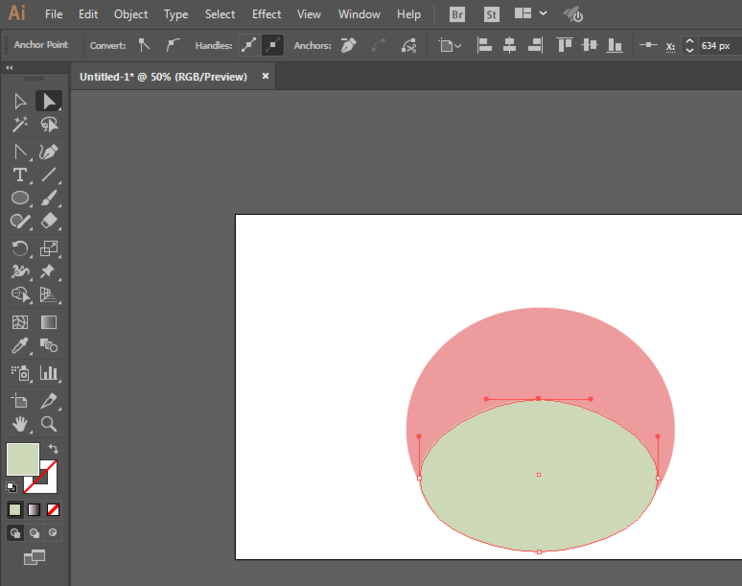The image size is (742, 586).
Task: Pick the Eyedropper tool
Action: click(19, 347)
